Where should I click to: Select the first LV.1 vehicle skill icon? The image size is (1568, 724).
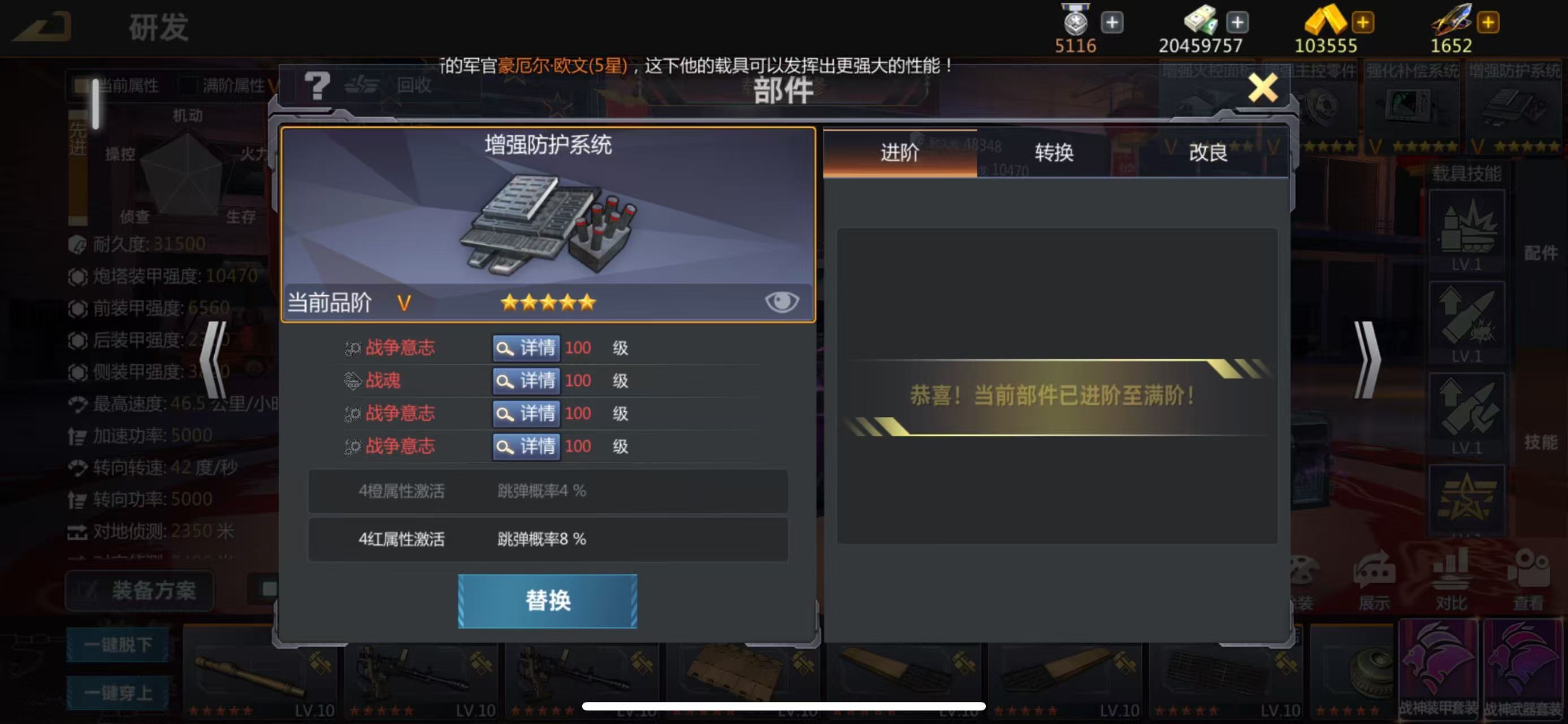1466,231
